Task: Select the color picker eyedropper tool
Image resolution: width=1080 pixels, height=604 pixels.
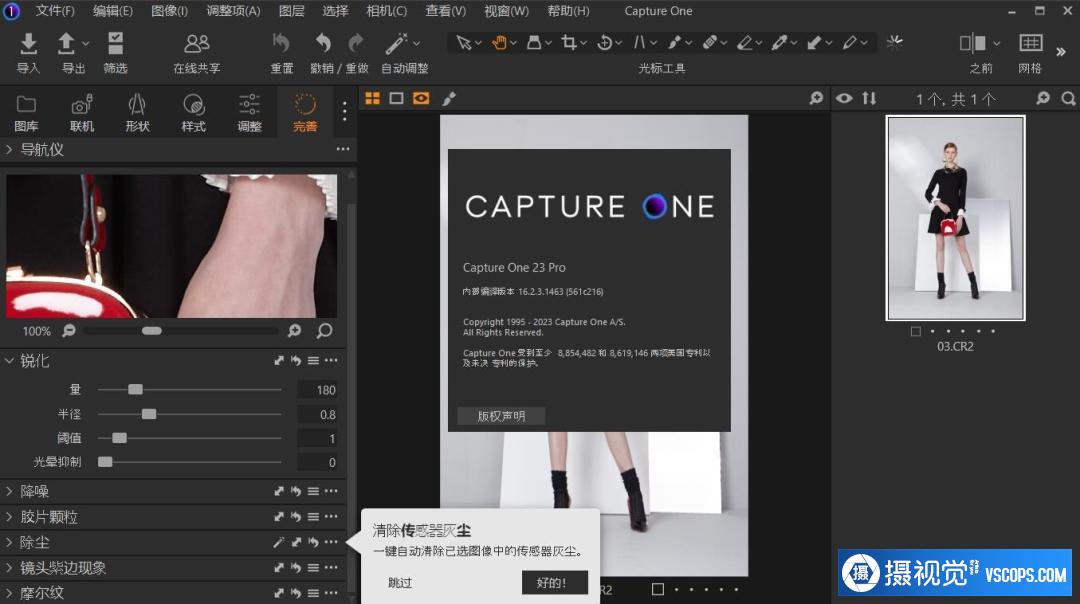Action: click(x=780, y=43)
